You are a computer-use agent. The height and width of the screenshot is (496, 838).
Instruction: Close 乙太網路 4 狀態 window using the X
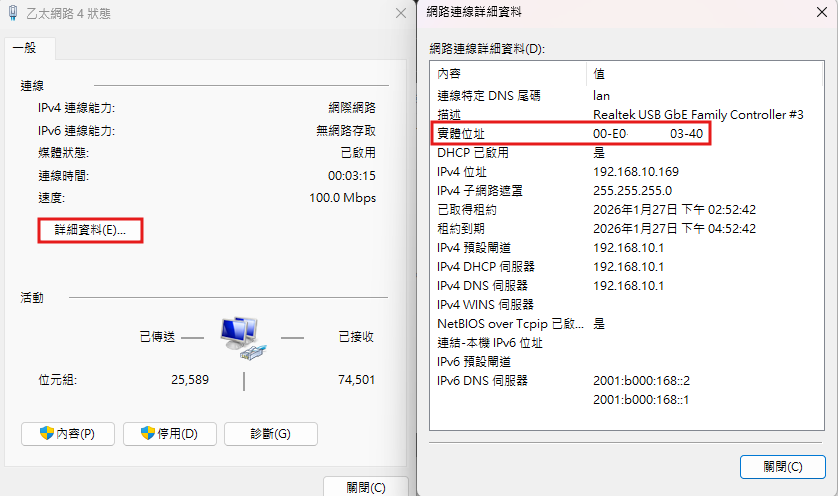(399, 13)
